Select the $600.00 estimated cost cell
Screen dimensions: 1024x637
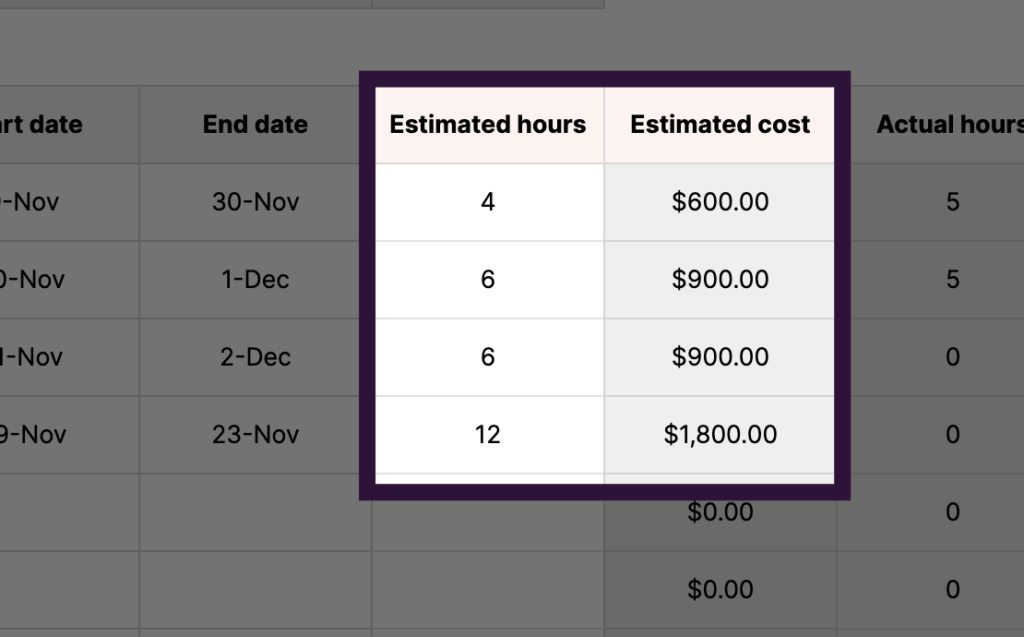click(720, 202)
